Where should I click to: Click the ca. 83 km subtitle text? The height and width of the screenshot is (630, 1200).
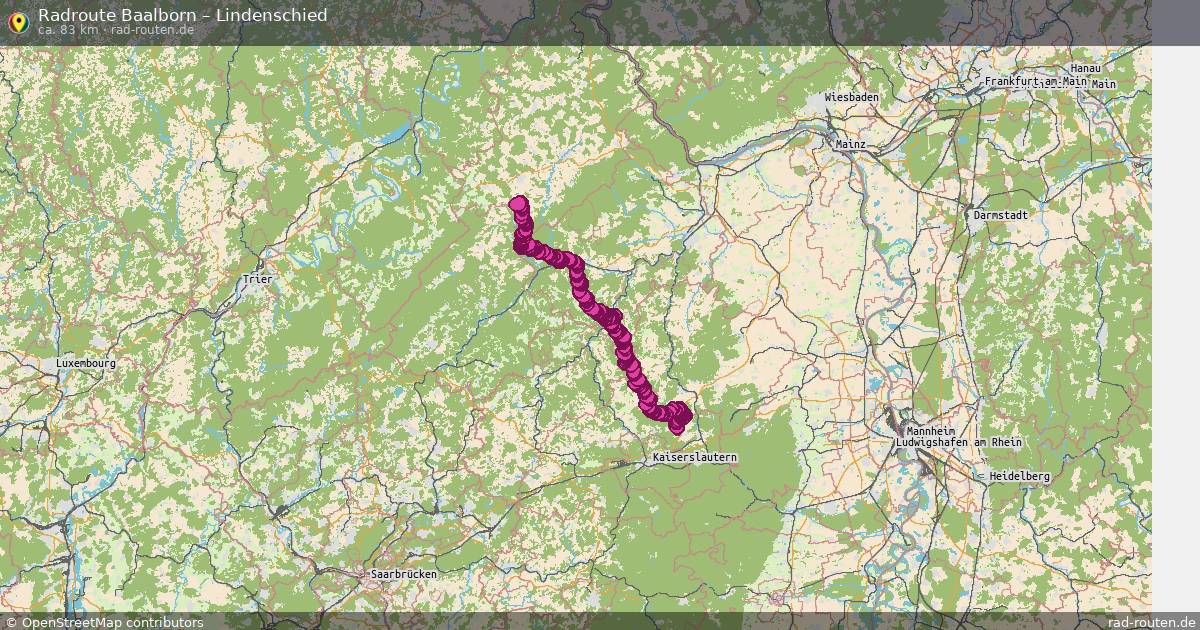[x=68, y=30]
